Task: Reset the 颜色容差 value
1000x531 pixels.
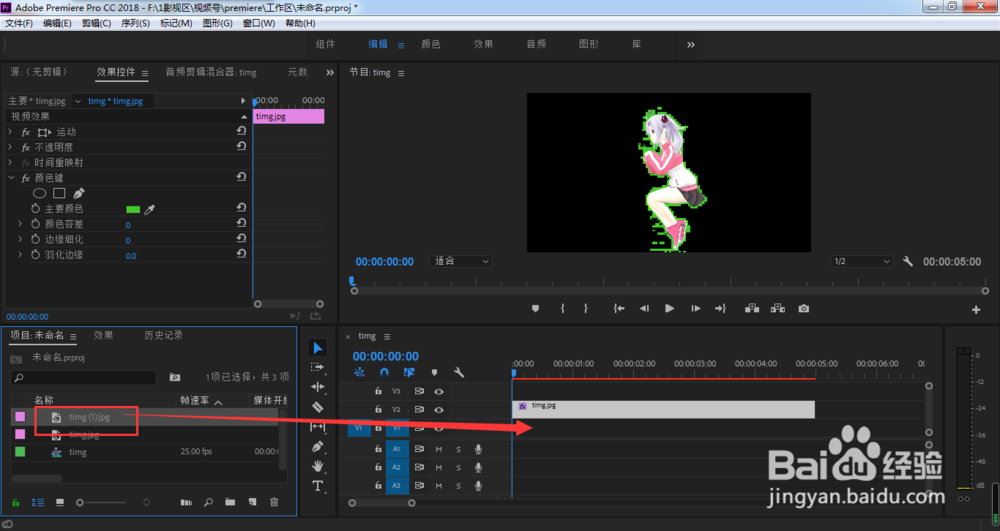Action: point(241,223)
